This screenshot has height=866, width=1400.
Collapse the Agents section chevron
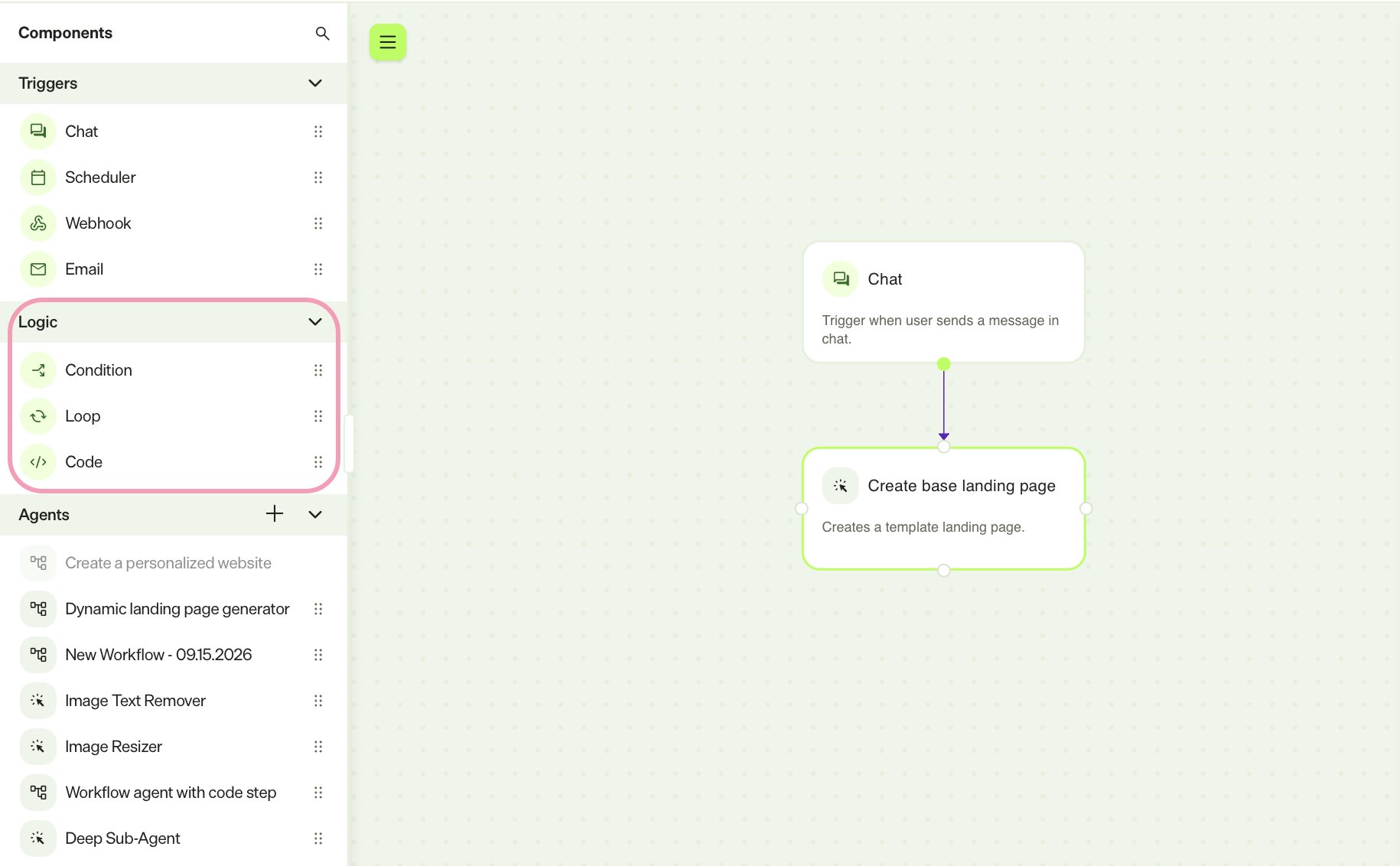315,515
